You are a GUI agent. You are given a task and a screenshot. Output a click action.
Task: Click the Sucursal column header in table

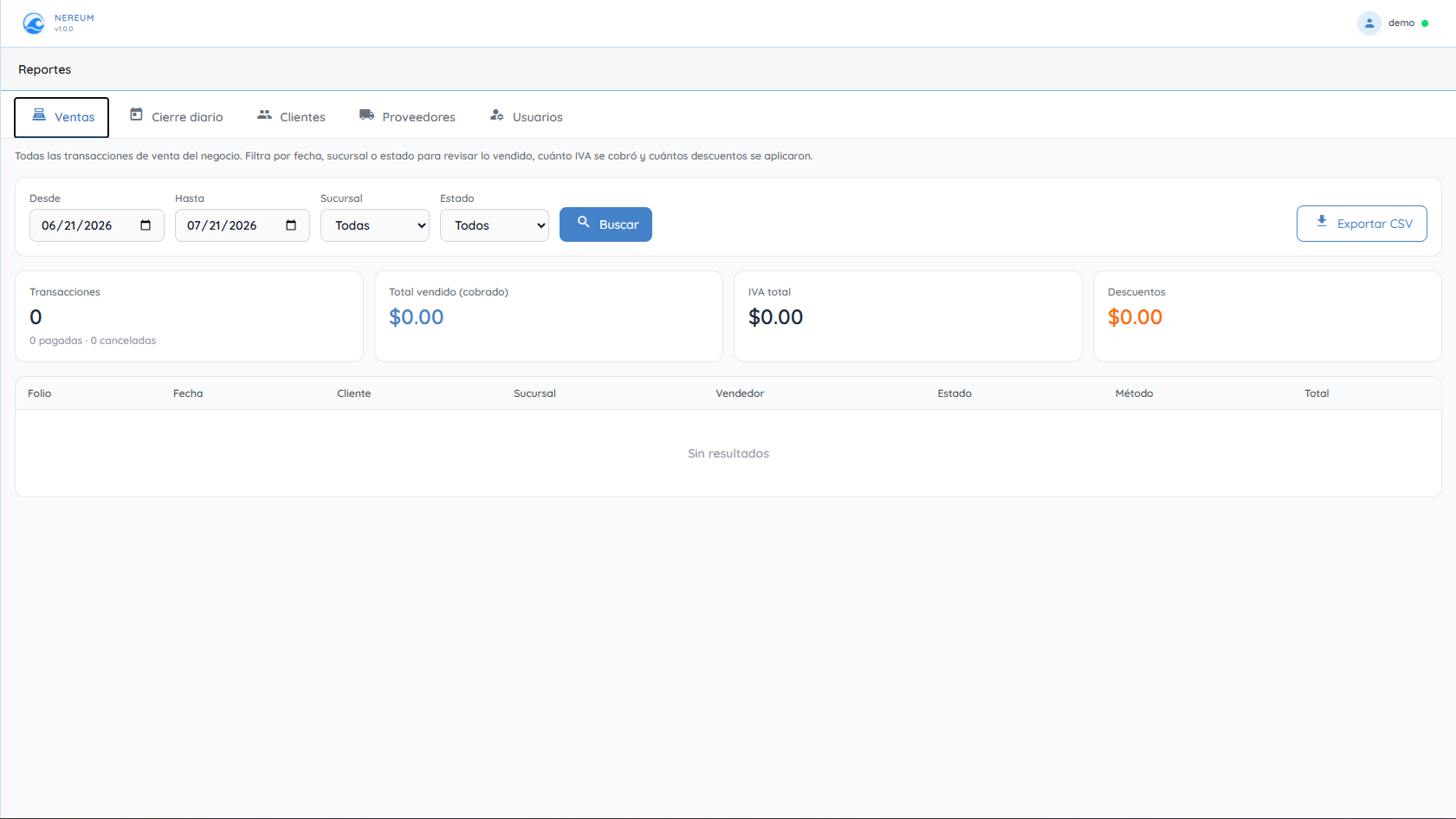pos(535,393)
